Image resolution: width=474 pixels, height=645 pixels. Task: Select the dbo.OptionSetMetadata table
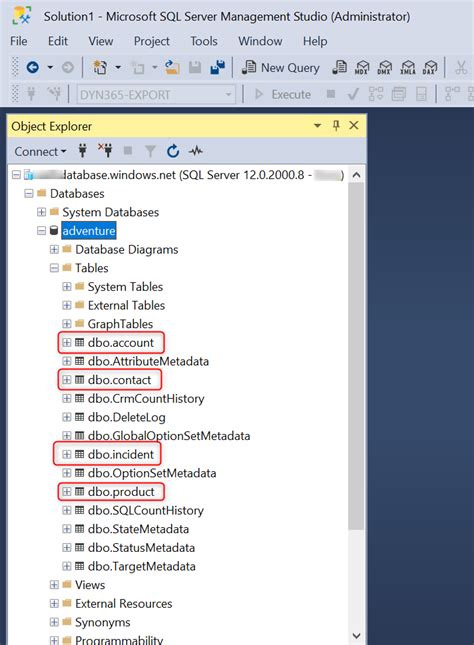coord(152,473)
